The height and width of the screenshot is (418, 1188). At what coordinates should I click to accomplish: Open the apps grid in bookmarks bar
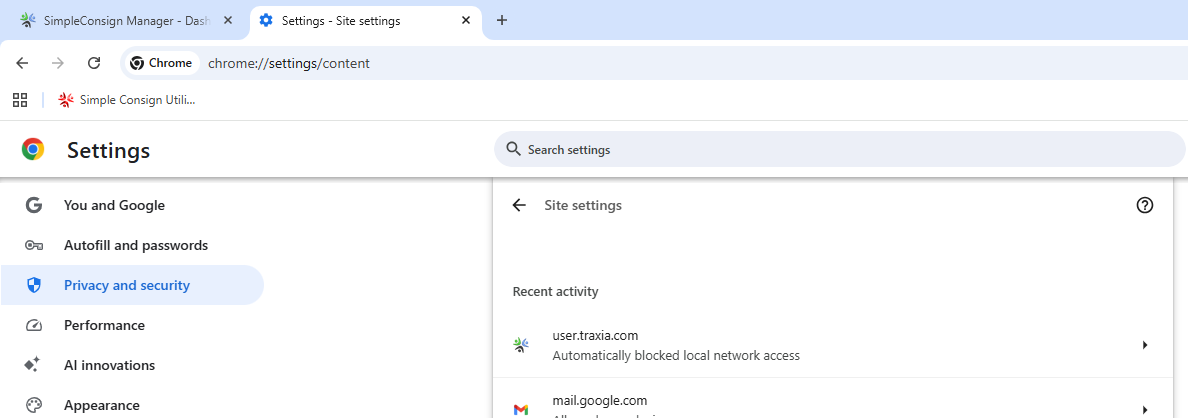(x=19, y=100)
